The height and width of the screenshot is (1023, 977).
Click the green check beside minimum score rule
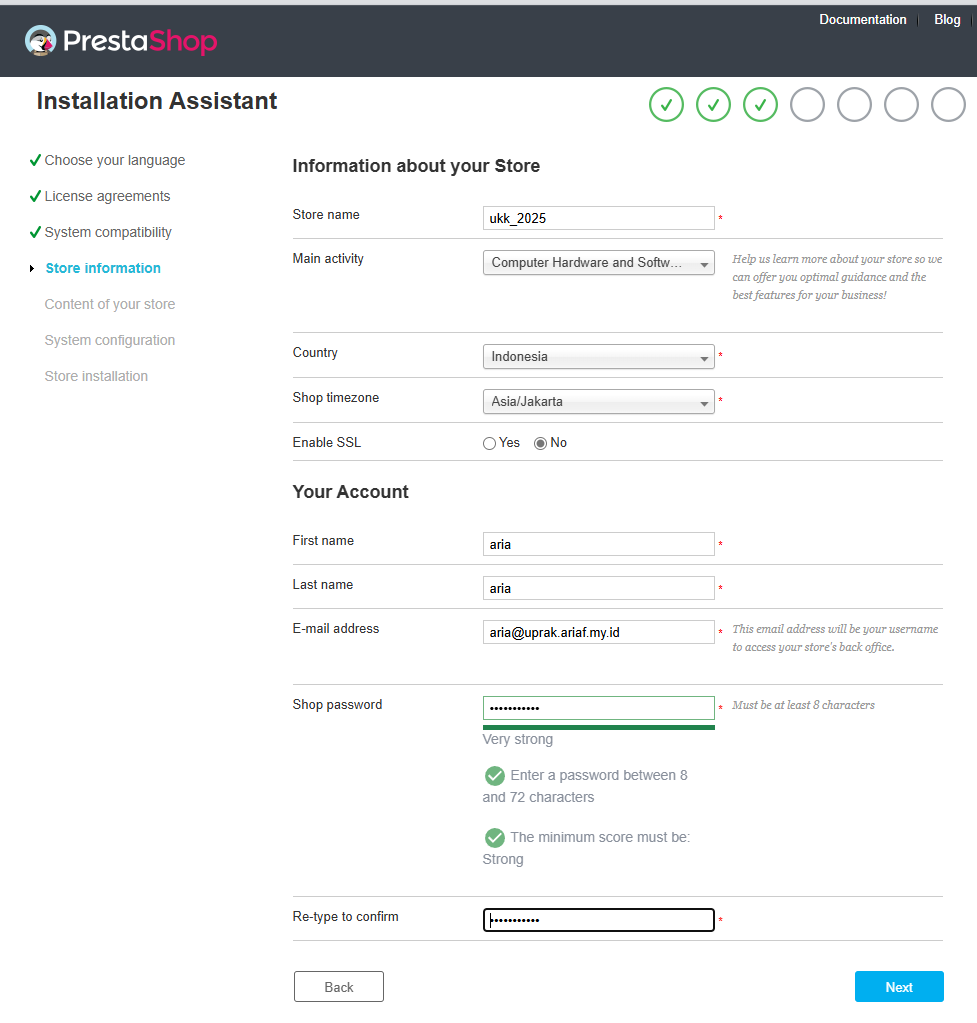click(495, 838)
